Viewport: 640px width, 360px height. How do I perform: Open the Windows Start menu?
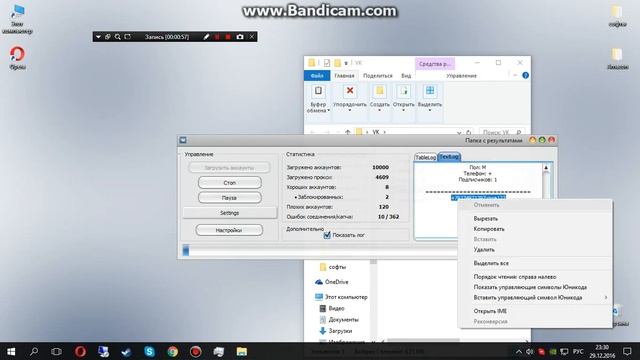click(x=11, y=351)
